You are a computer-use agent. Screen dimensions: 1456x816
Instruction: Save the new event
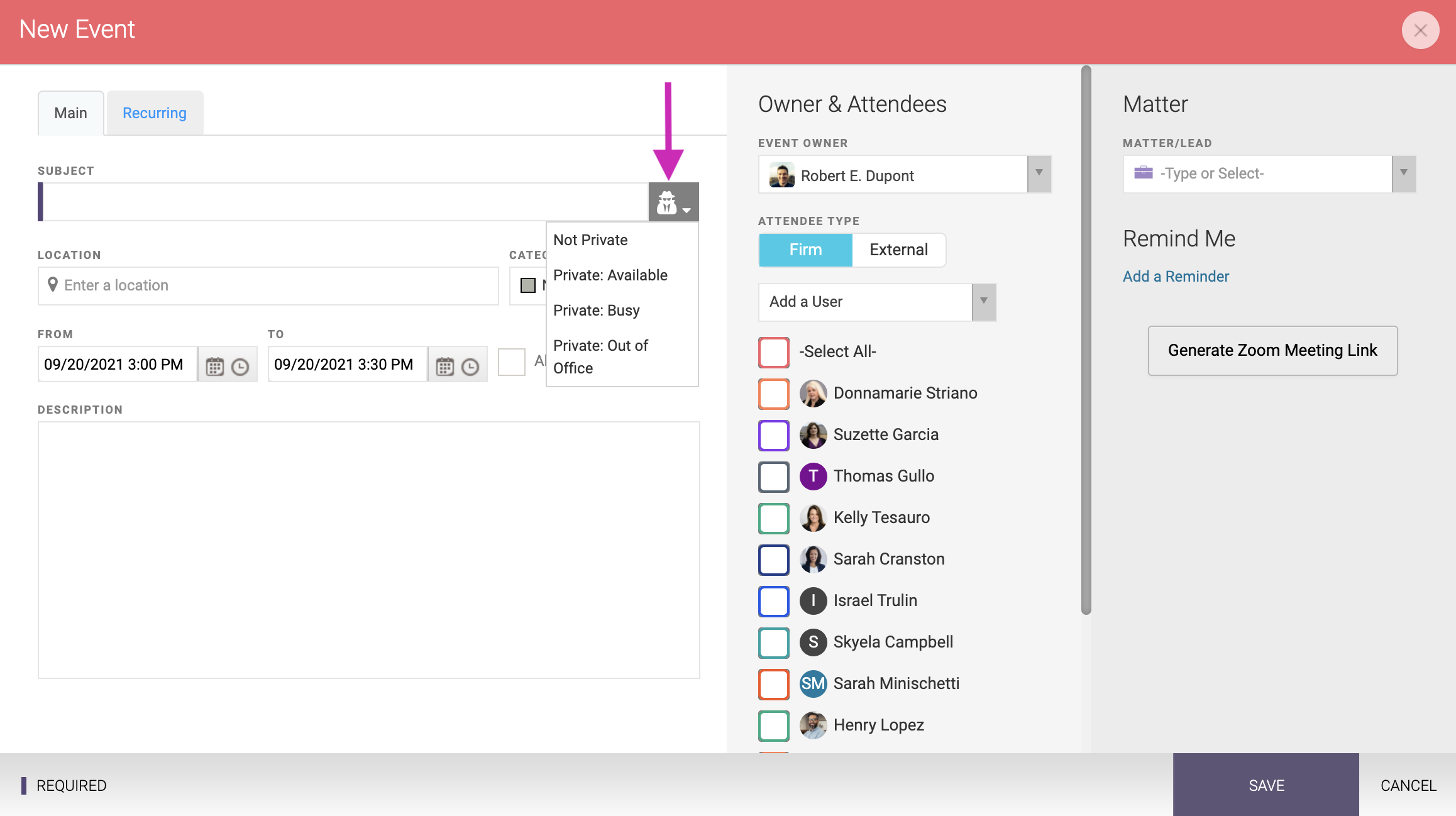(1266, 785)
